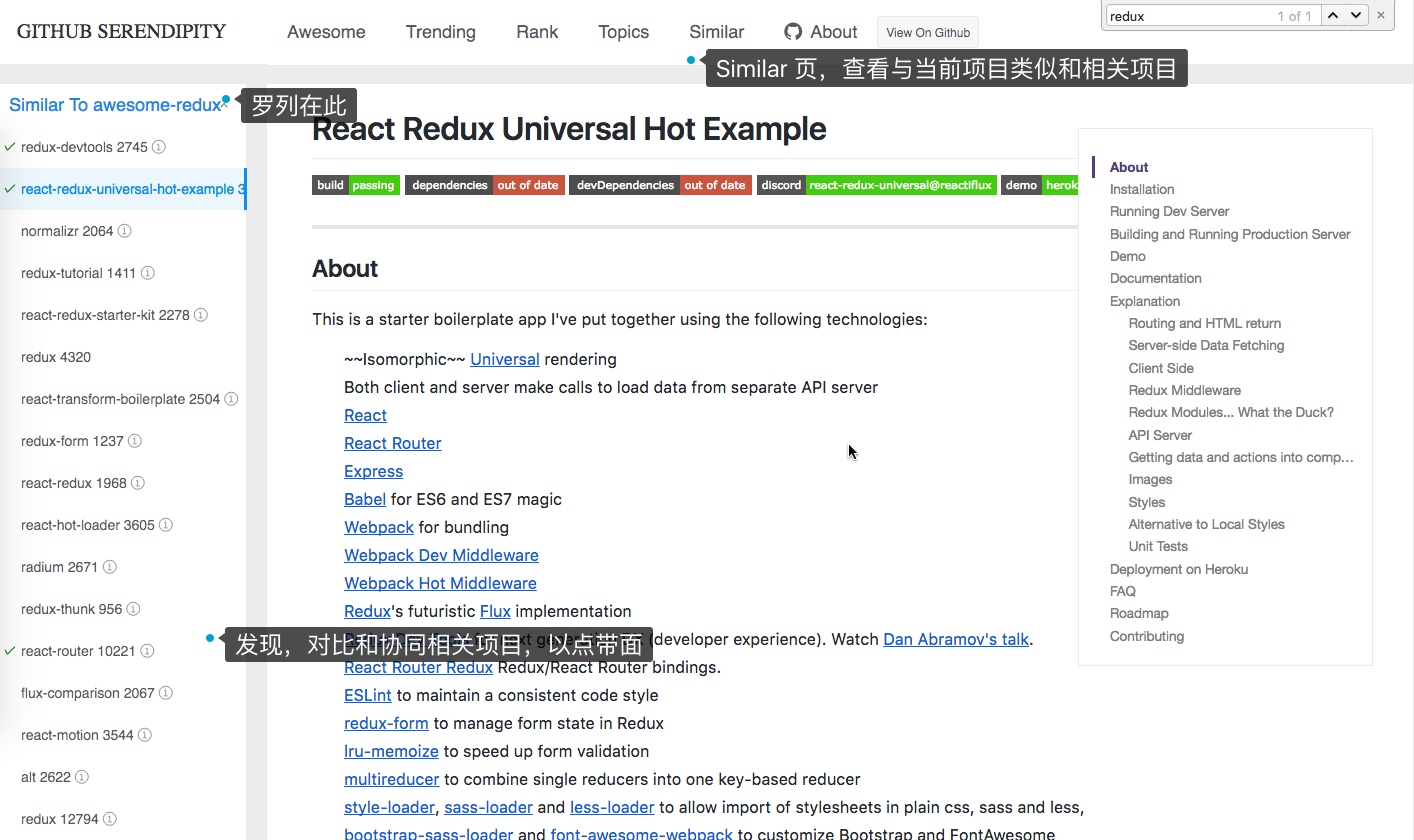Click the info icon beside react-transform-boilerplate 2504
The image size is (1414, 840).
coord(231,399)
